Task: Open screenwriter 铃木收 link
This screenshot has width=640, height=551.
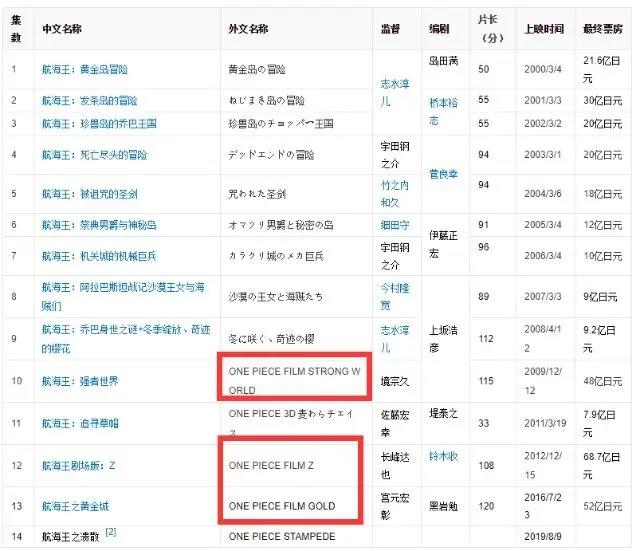Action: pyautogui.click(x=443, y=456)
